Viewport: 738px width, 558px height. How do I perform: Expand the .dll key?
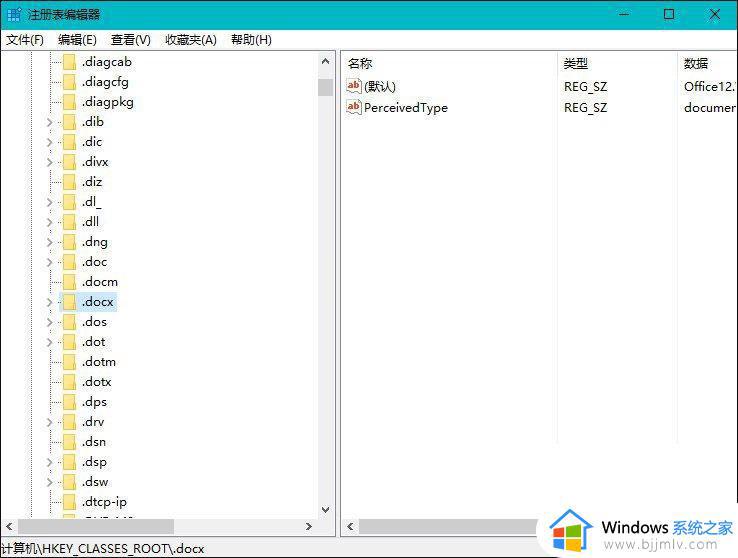point(49,222)
